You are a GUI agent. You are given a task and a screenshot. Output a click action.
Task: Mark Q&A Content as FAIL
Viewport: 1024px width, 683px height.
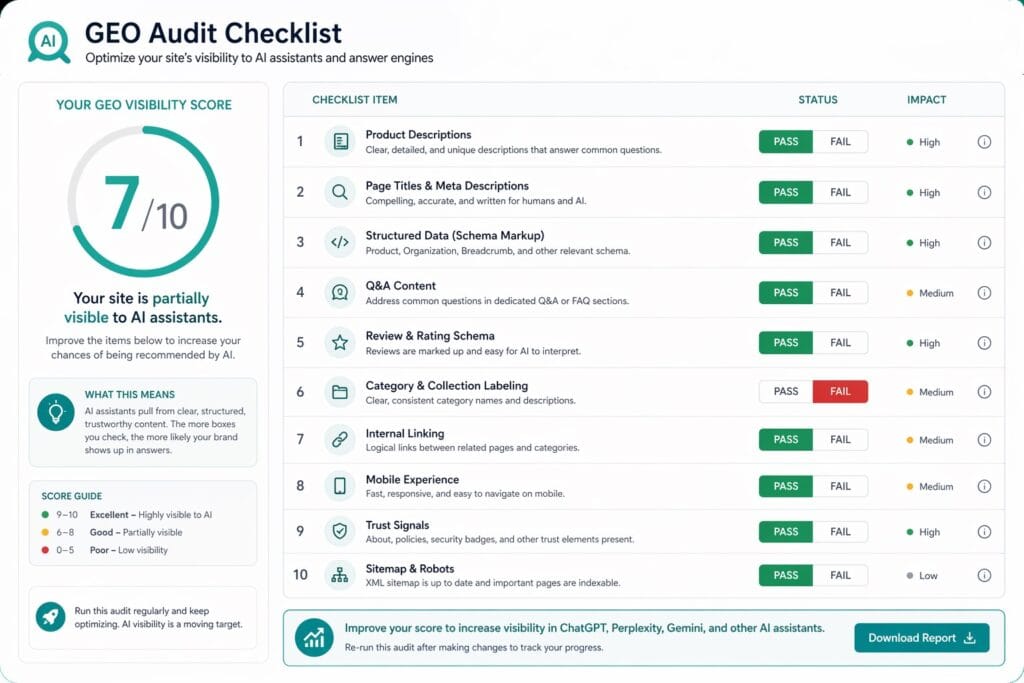point(841,292)
